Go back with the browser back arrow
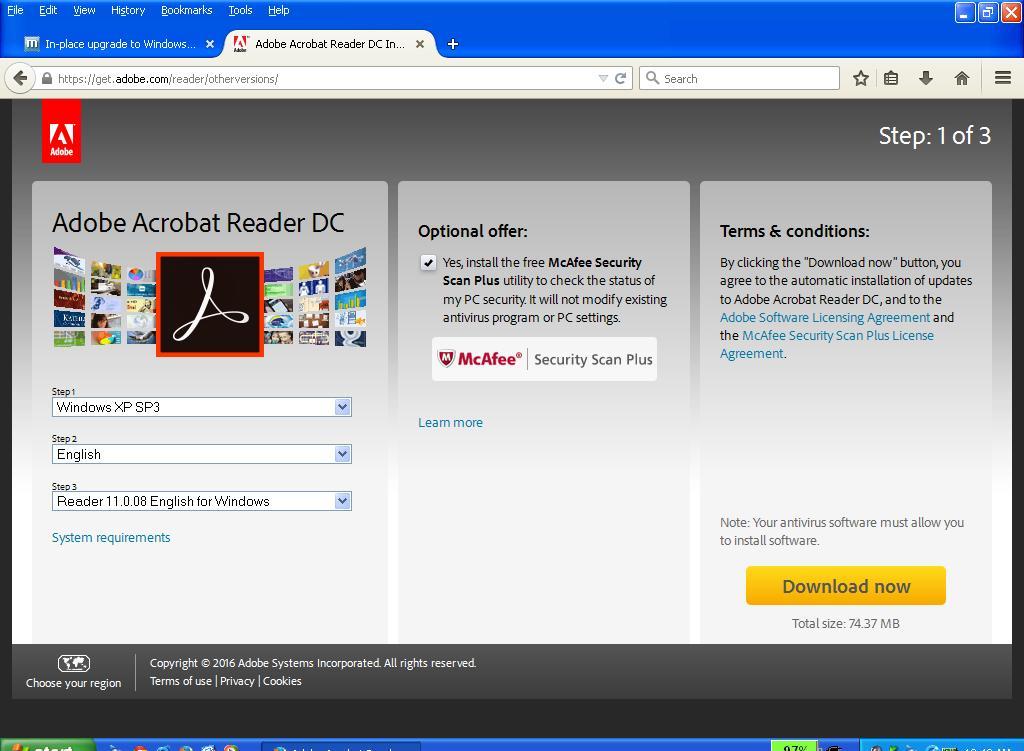The image size is (1024, 751). coord(20,78)
